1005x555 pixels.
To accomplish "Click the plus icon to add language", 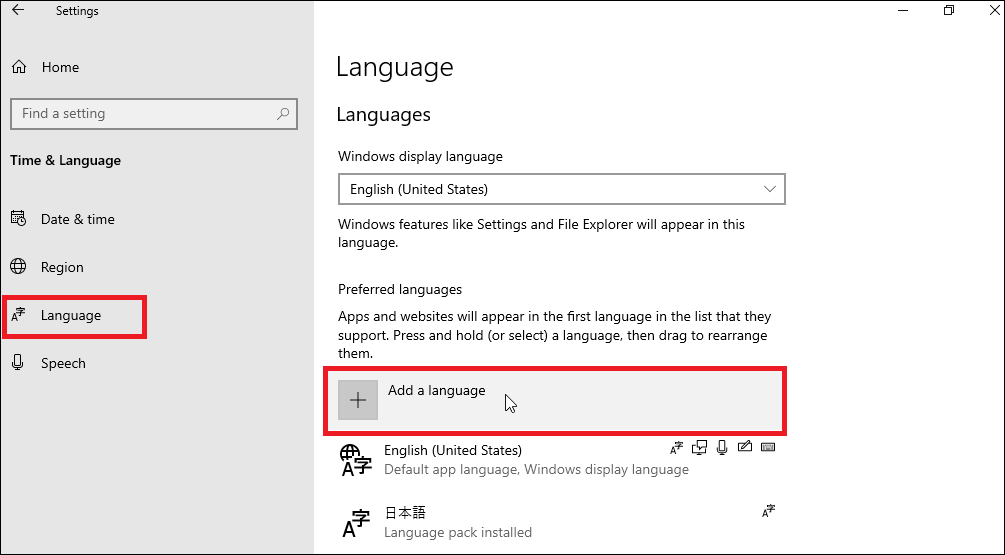I will click(x=358, y=400).
